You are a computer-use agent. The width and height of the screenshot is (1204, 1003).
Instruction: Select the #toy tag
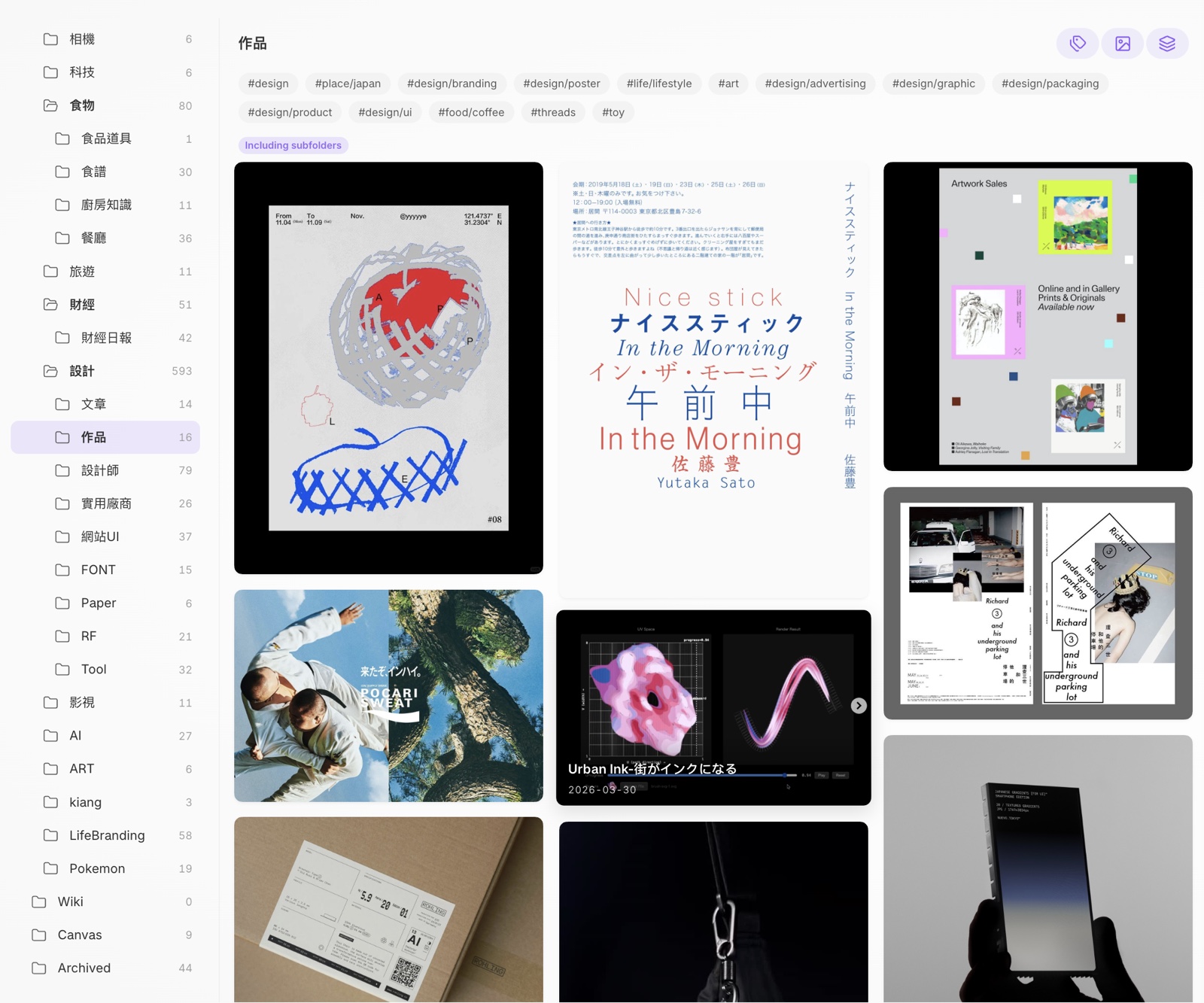(x=613, y=112)
